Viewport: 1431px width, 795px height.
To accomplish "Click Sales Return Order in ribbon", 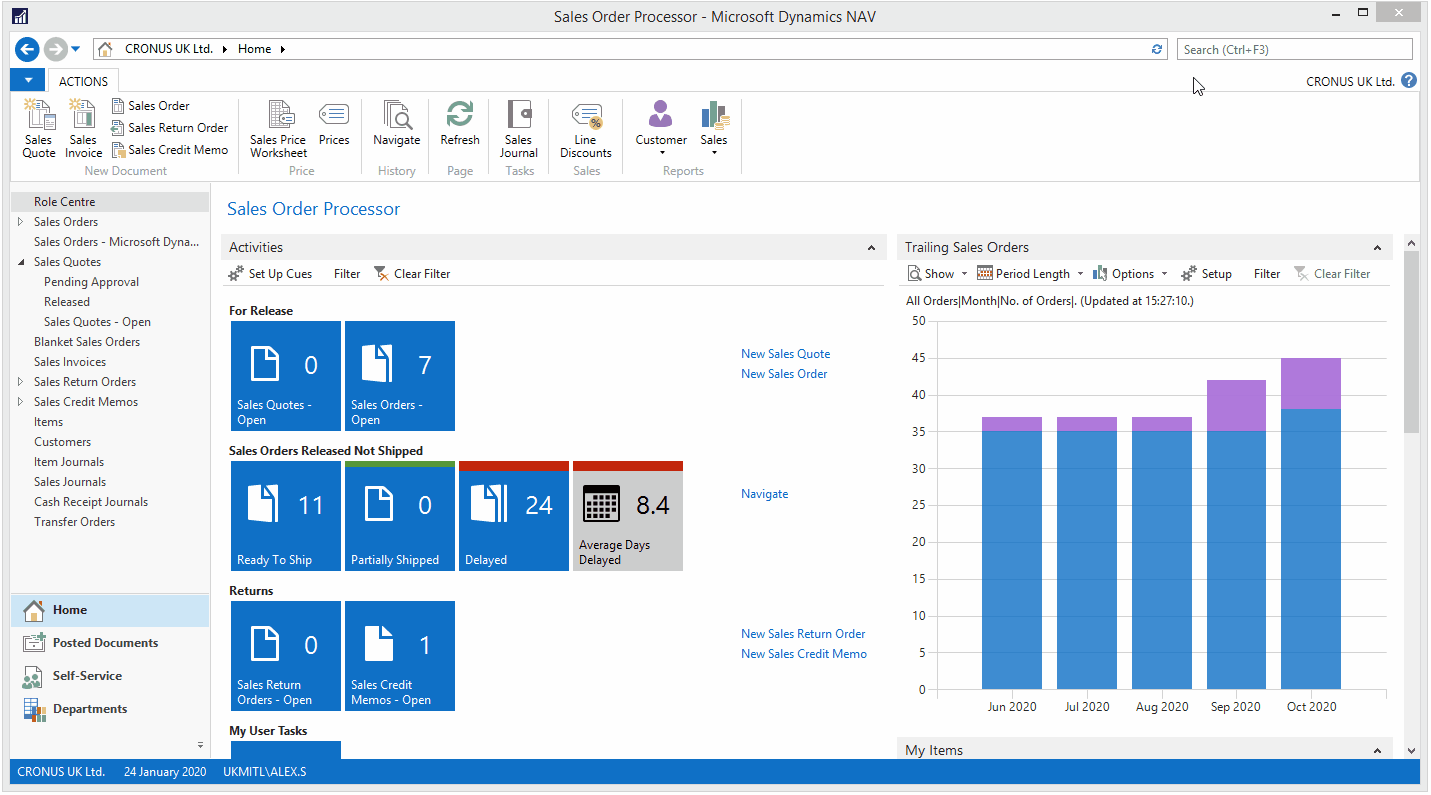I will (x=169, y=128).
